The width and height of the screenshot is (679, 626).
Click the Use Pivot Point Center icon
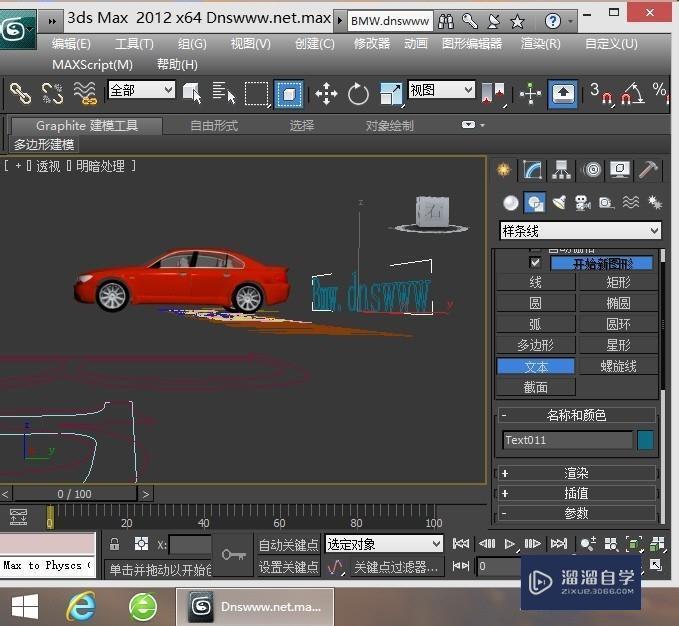tap(494, 93)
